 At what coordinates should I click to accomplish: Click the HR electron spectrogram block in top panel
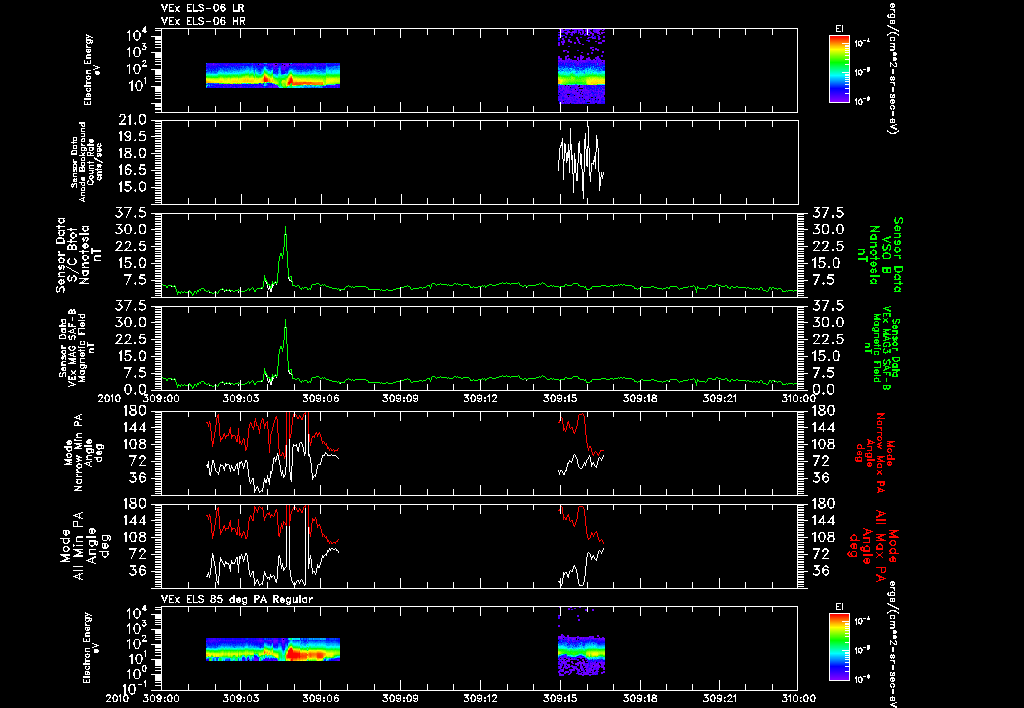(x=582, y=66)
